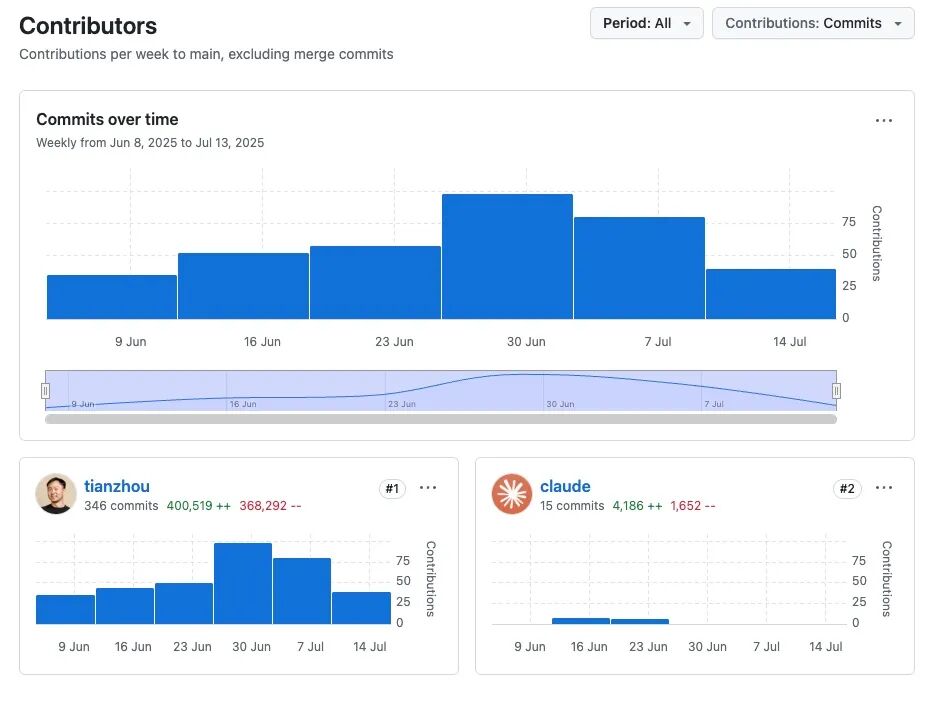Click the '1,652 --' deletions count
Viewport: 930px width, 703px height.
pos(693,506)
